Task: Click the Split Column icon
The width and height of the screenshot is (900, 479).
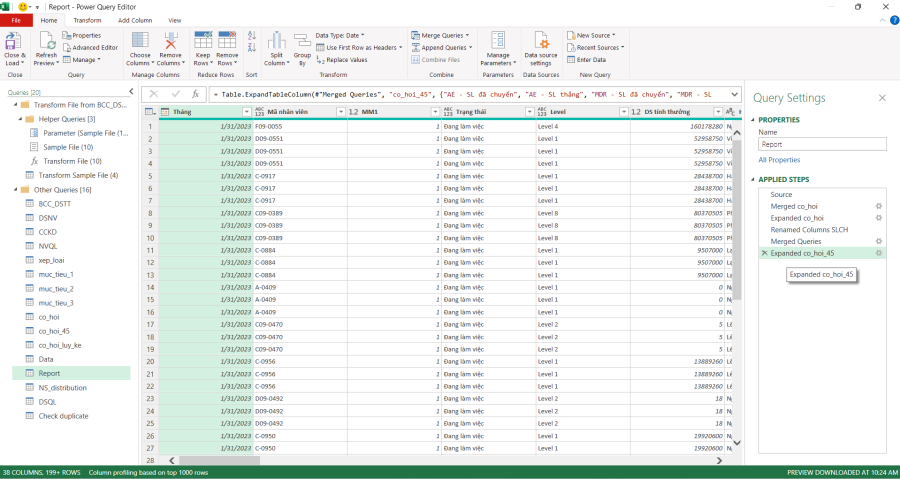Action: [277, 40]
